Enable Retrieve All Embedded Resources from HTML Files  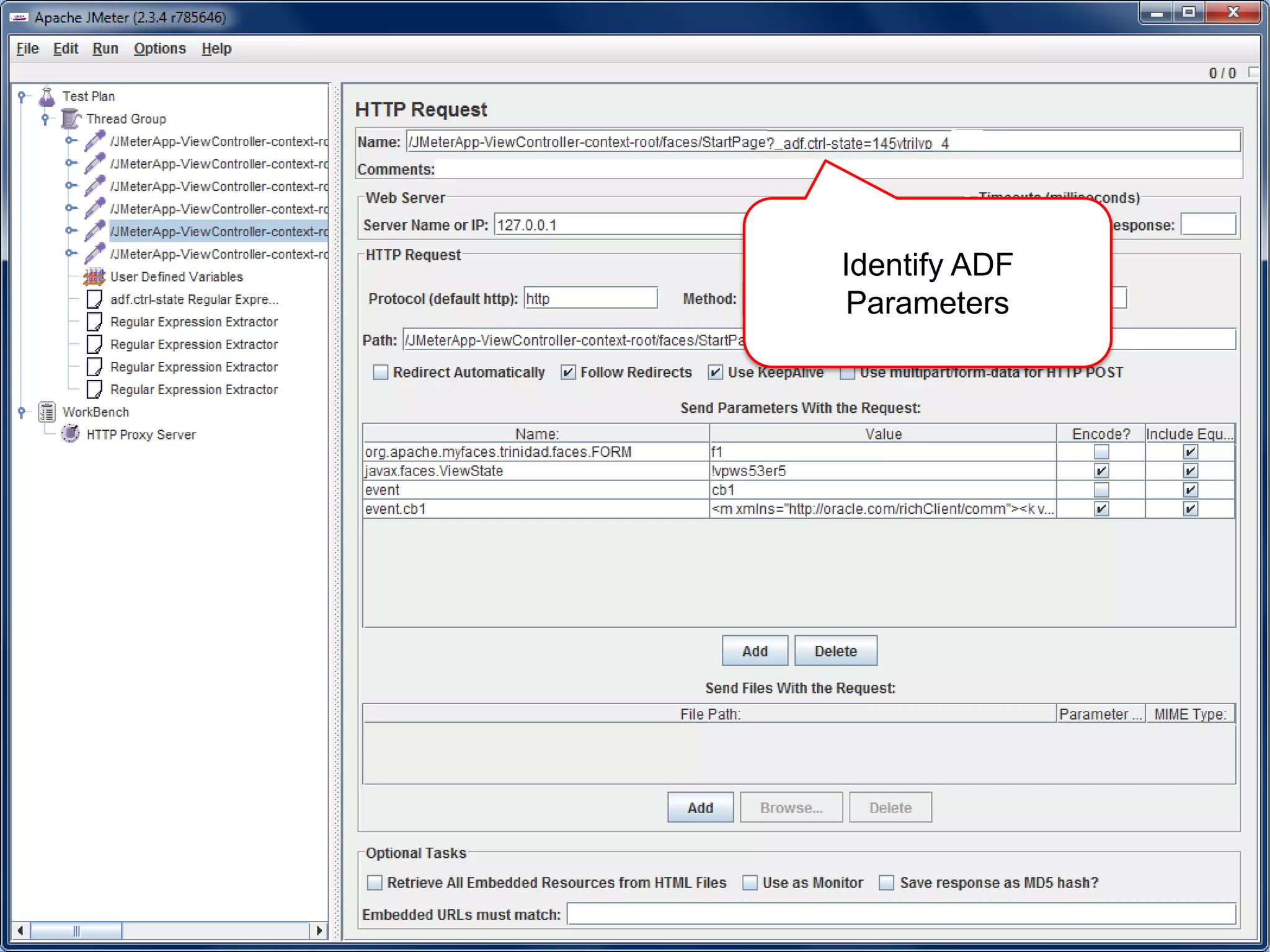coord(375,883)
